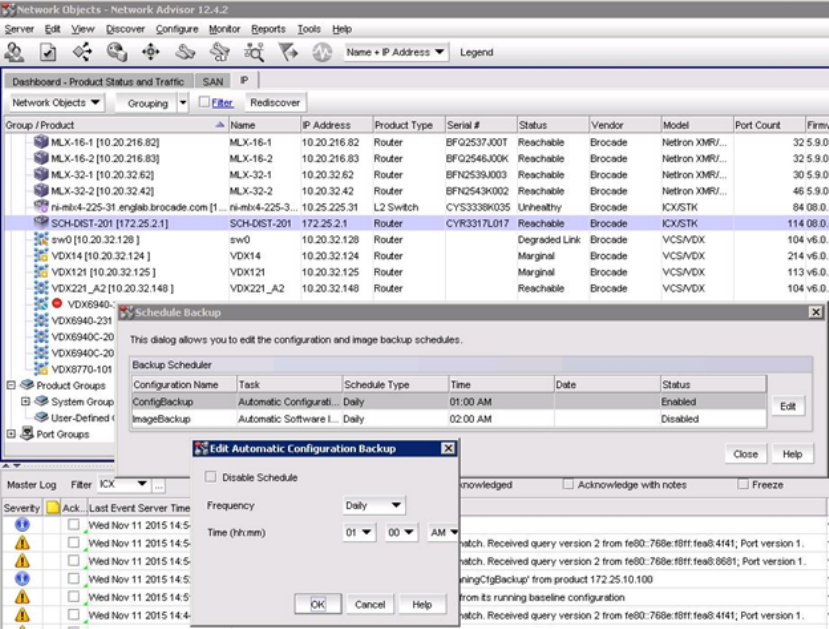The height and width of the screenshot is (629, 829).
Task: Click the Port Groups icon
Action: click(27, 434)
